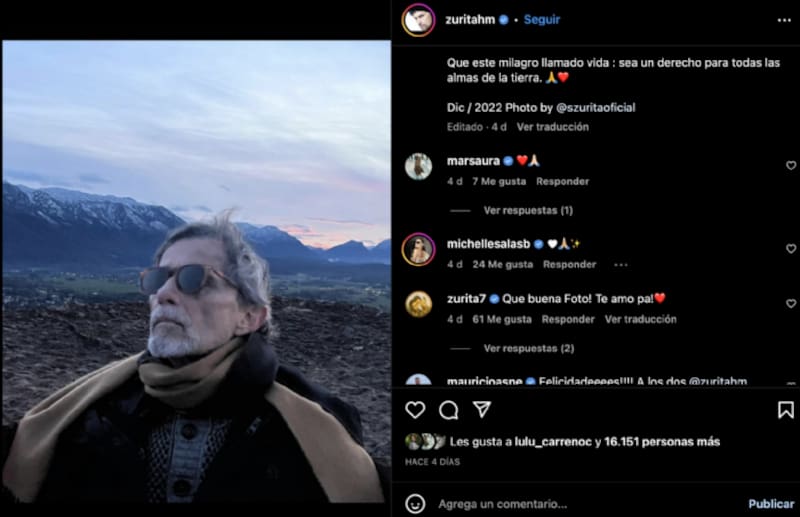This screenshot has height=517, width=800.
Task: Reply to zurita7's comment
Action: point(568,319)
